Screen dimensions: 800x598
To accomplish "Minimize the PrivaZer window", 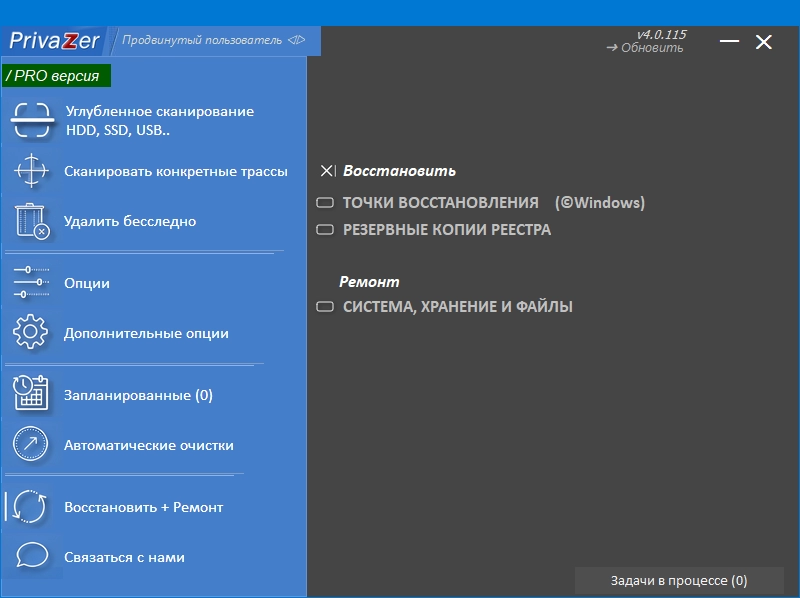I will coord(730,41).
